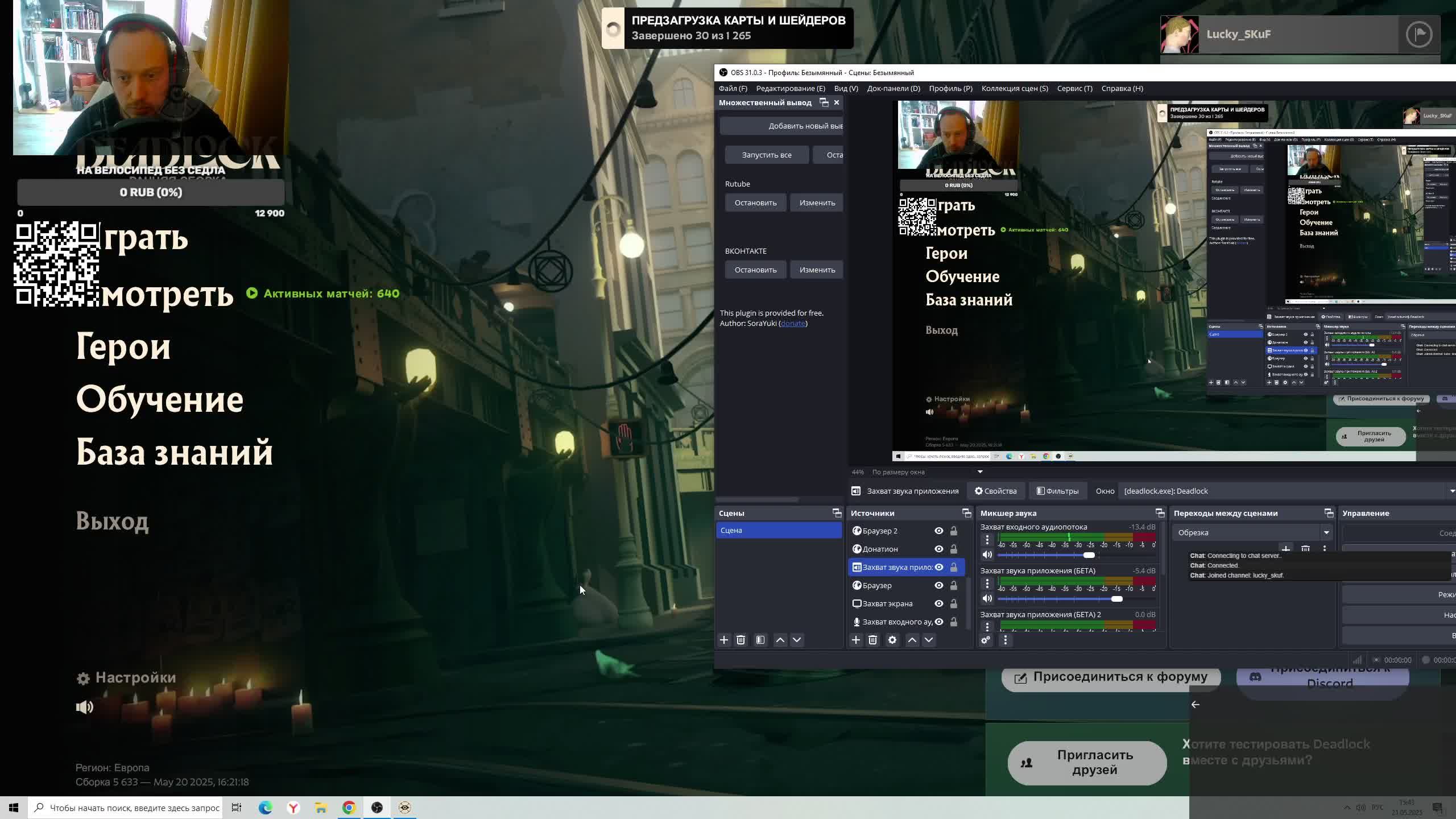Screen dimensions: 1456x819
Task: Mute Захват звука приложения (БЕТА) speaker icon
Action: coord(987,598)
